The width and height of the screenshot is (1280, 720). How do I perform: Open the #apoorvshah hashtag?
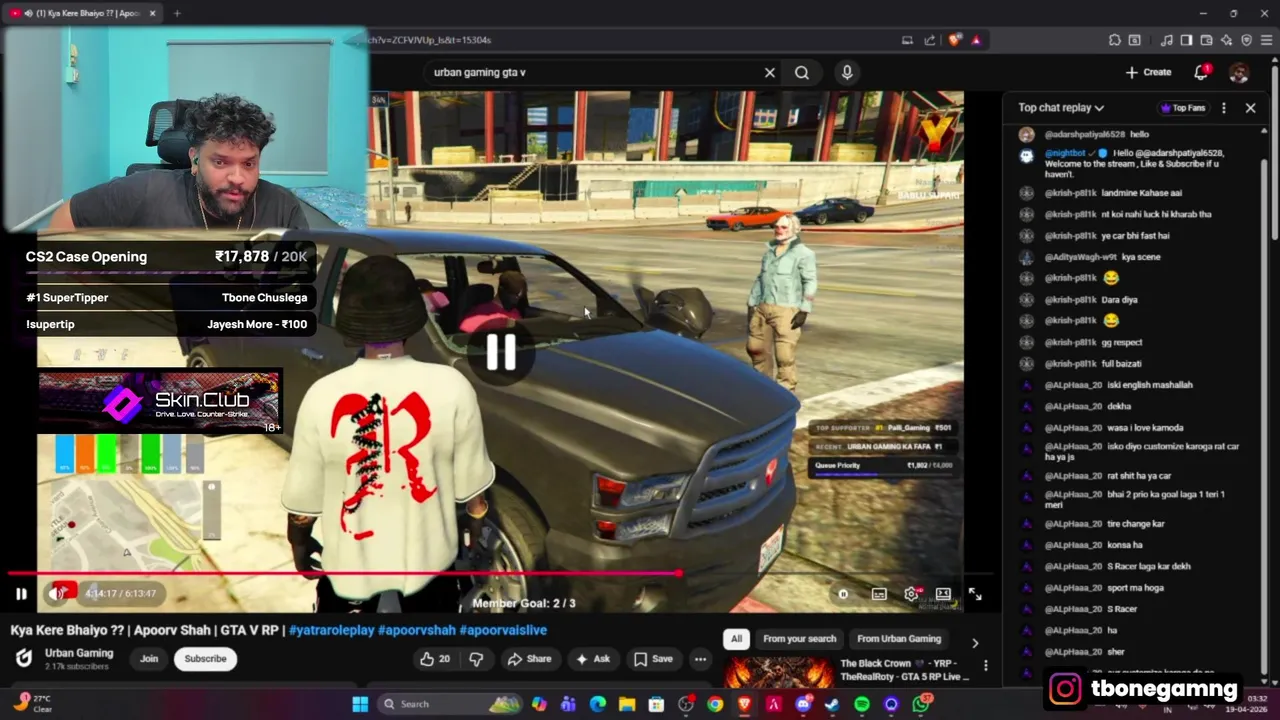tap(416, 630)
